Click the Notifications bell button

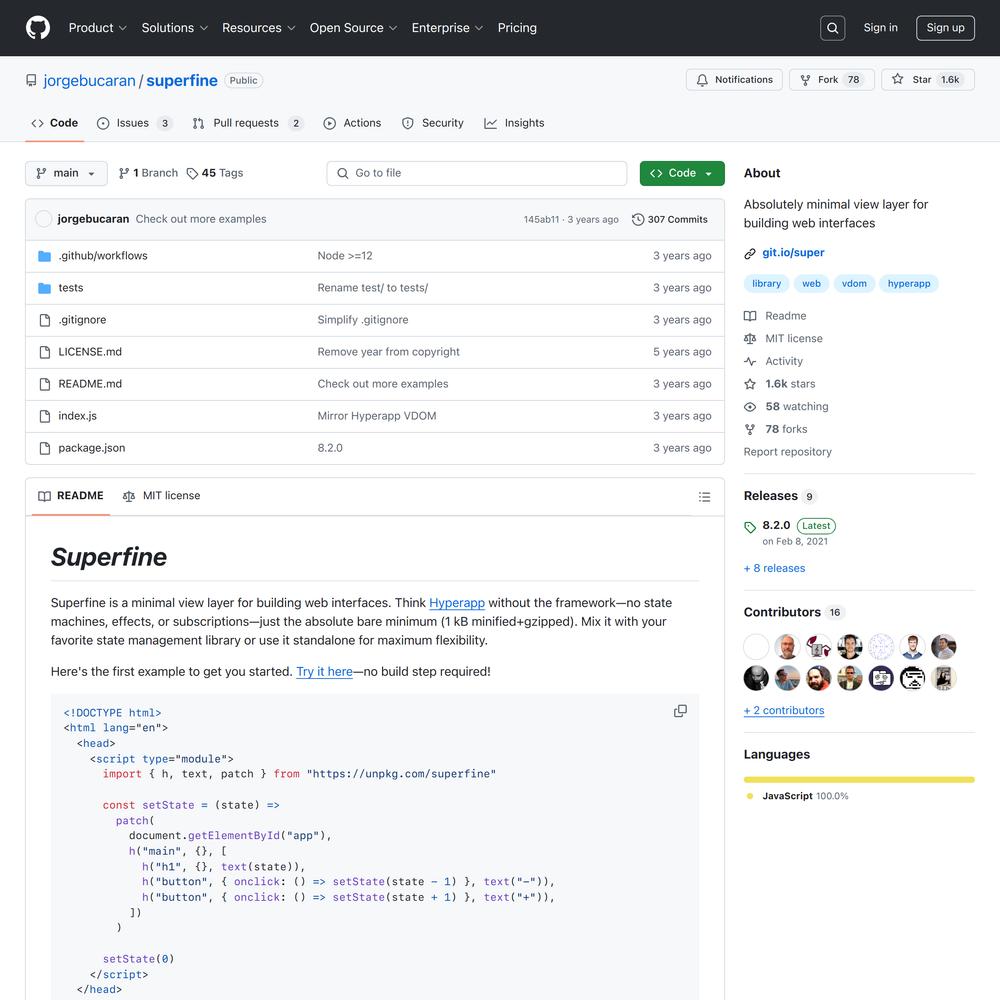point(735,80)
